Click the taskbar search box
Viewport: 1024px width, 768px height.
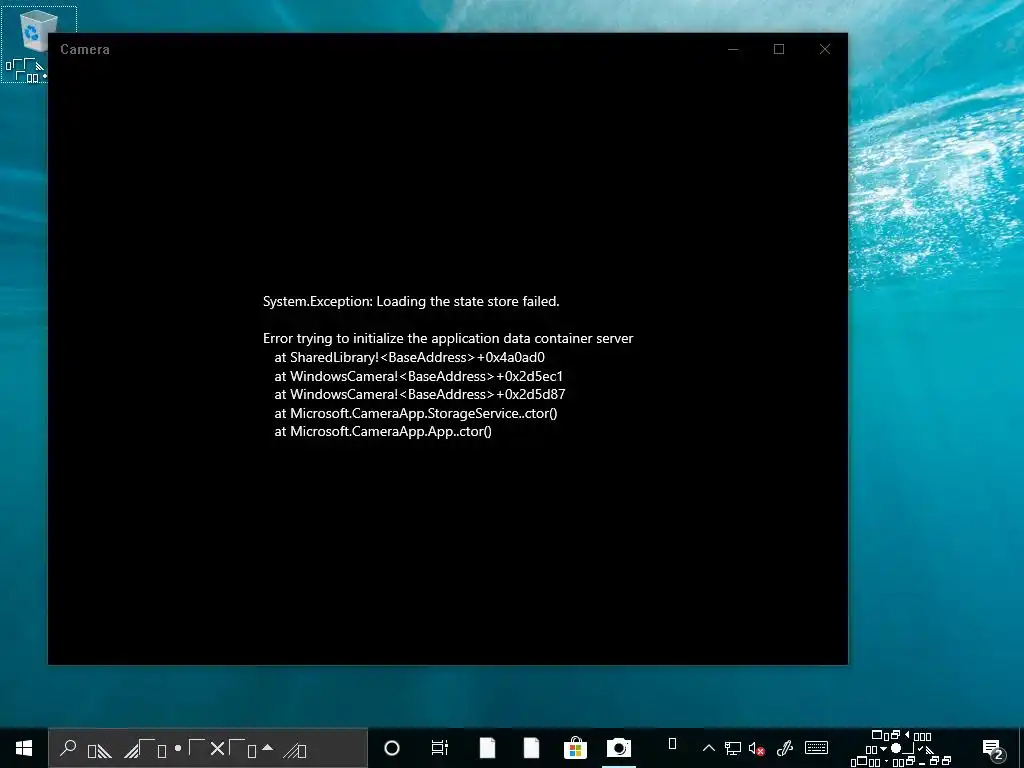[208, 748]
